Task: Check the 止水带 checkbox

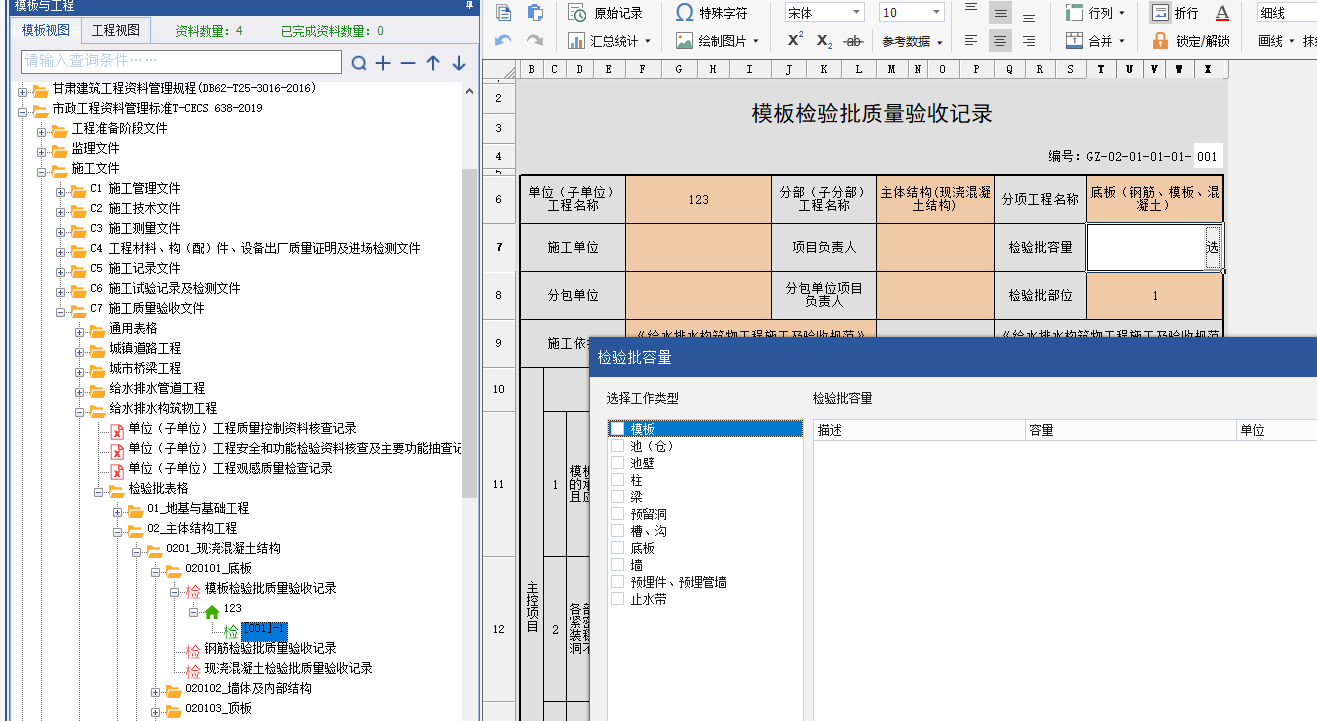Action: pos(617,598)
